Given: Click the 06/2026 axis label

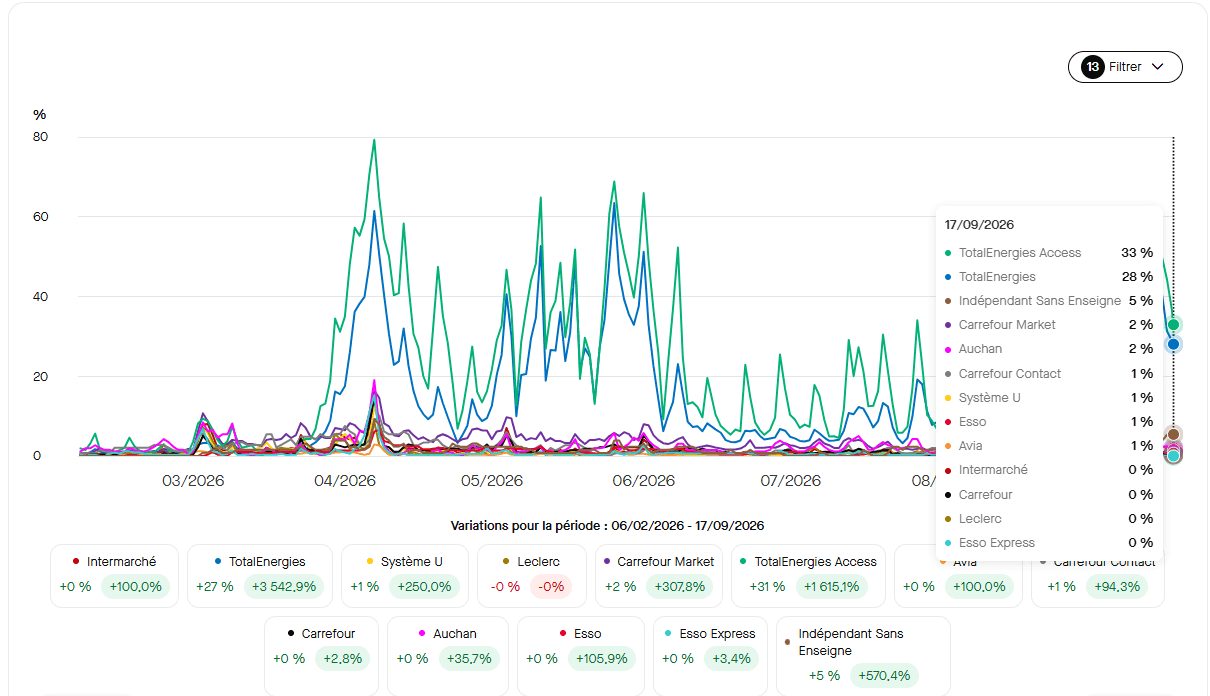Looking at the screenshot, I should (x=643, y=481).
